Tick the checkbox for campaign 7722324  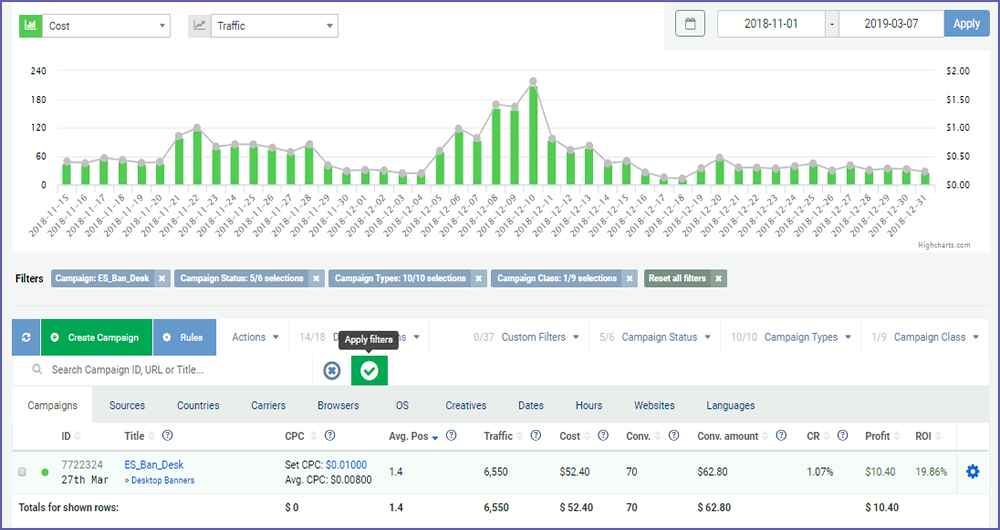[23, 472]
